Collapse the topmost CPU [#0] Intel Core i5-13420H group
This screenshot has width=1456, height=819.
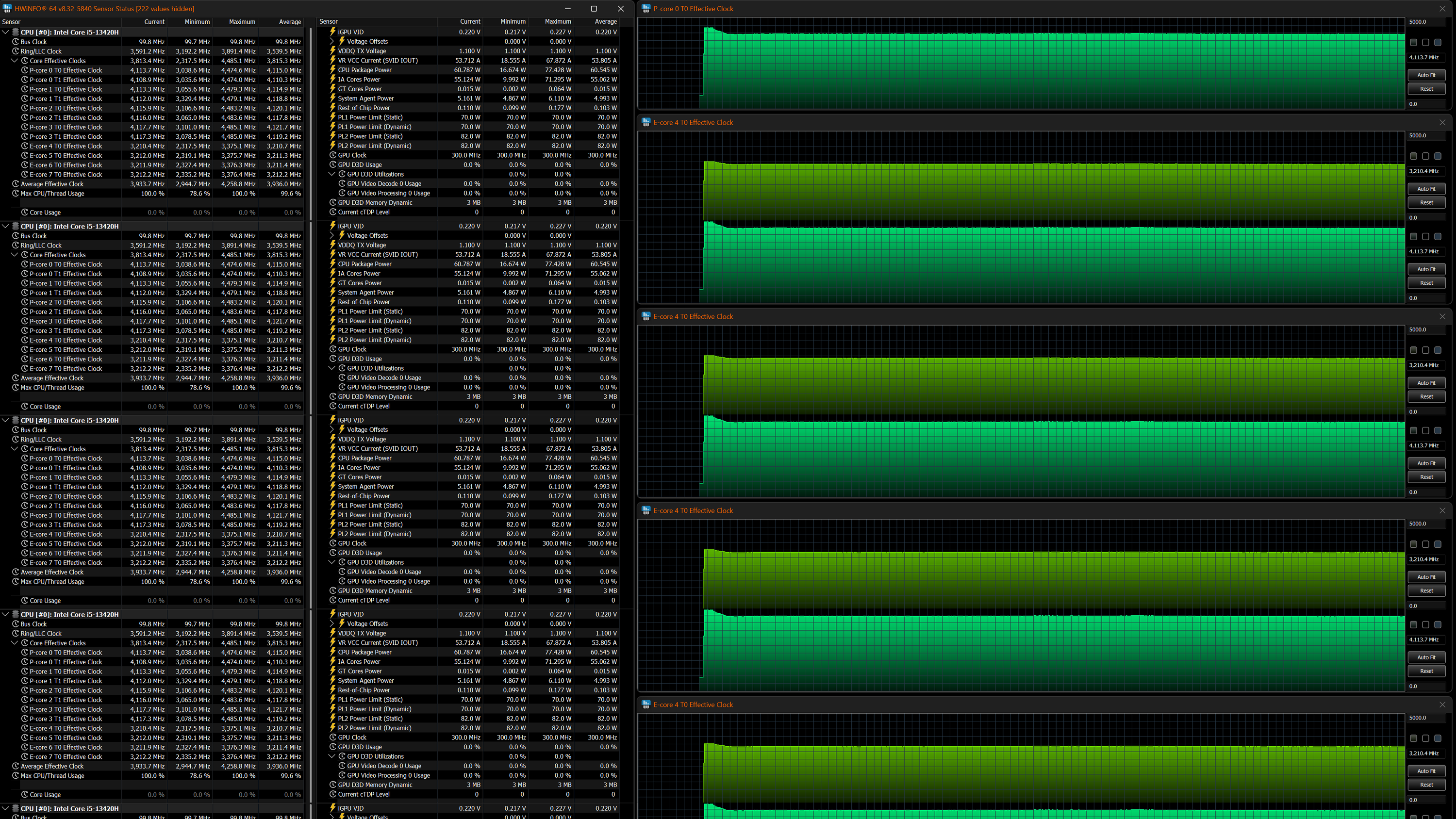point(6,32)
